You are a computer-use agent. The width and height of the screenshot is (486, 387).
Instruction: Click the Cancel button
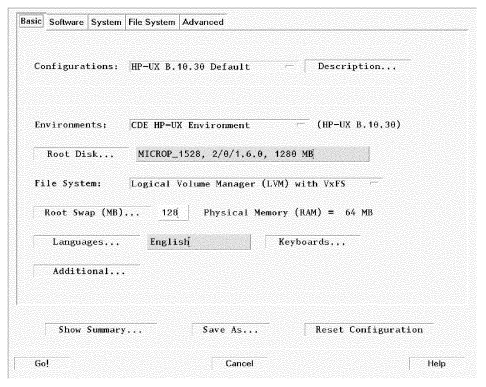[239, 364]
